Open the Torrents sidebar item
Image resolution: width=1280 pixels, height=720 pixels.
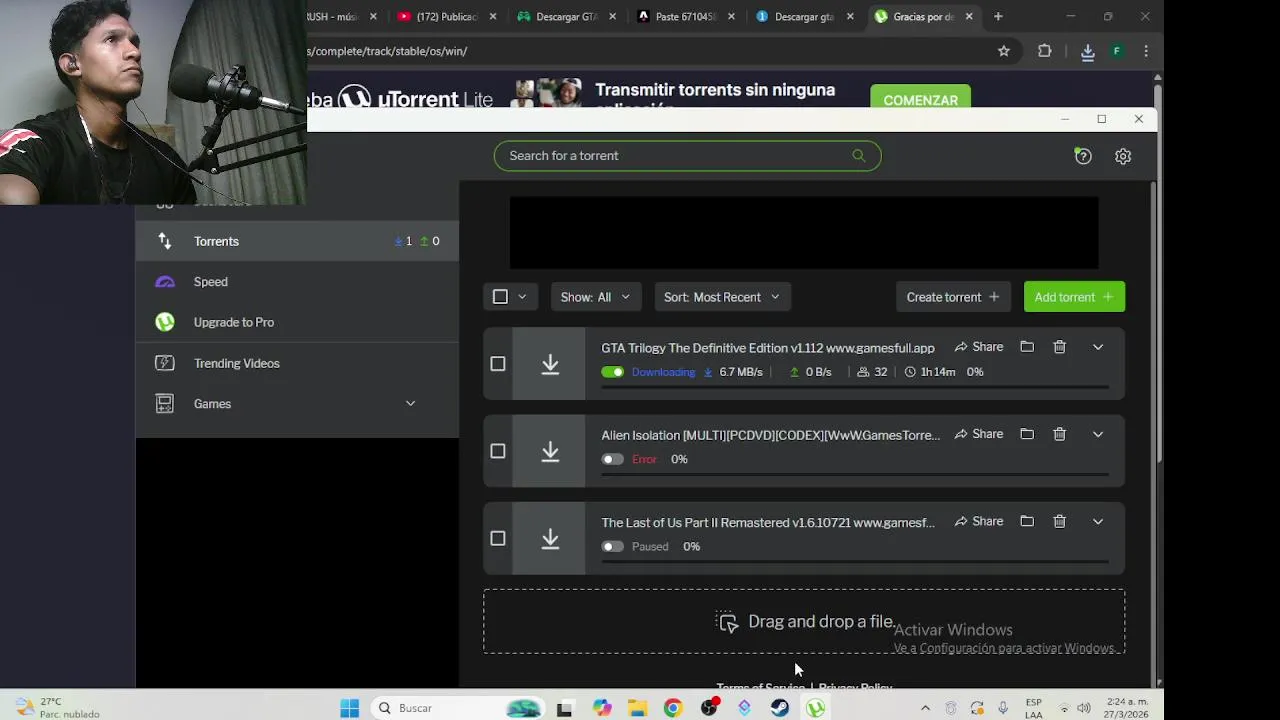pos(297,241)
